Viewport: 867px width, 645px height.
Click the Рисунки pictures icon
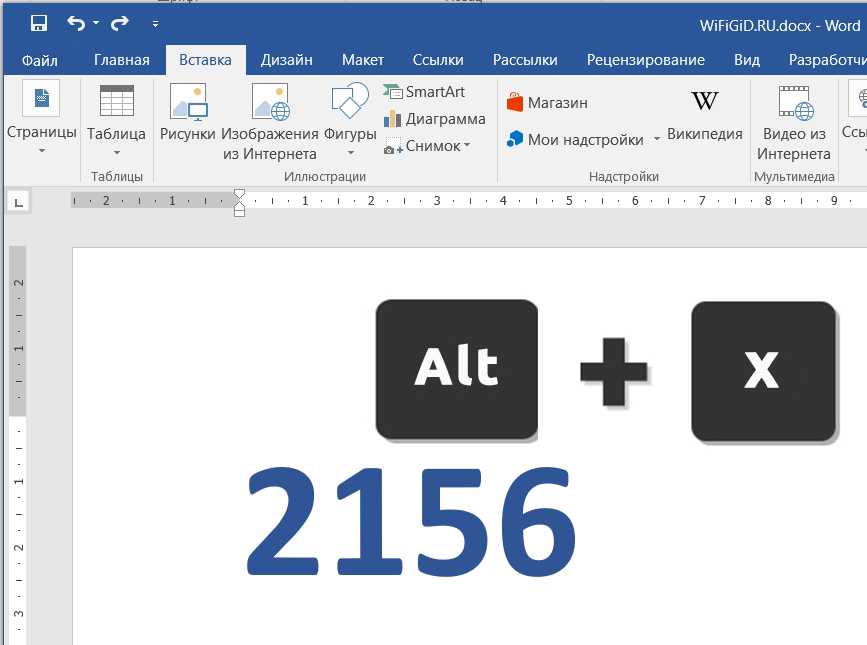pyautogui.click(x=187, y=103)
